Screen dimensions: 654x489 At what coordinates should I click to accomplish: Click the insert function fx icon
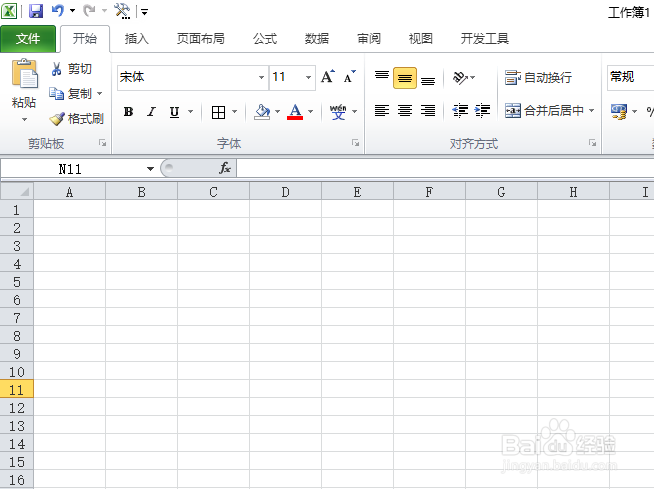click(225, 168)
